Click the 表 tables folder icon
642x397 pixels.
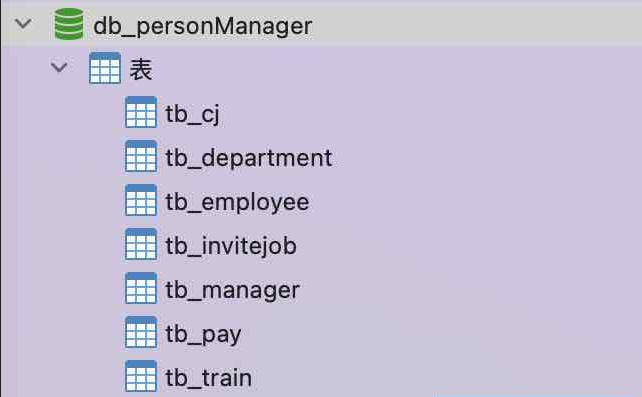pos(105,68)
